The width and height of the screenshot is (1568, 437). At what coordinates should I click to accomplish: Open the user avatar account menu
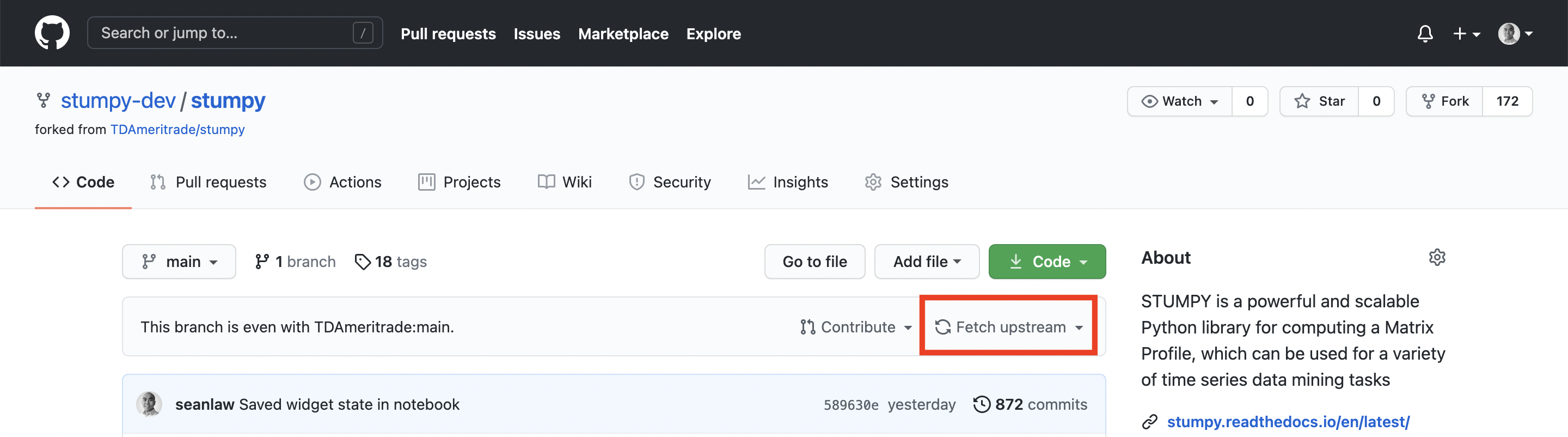(1515, 34)
